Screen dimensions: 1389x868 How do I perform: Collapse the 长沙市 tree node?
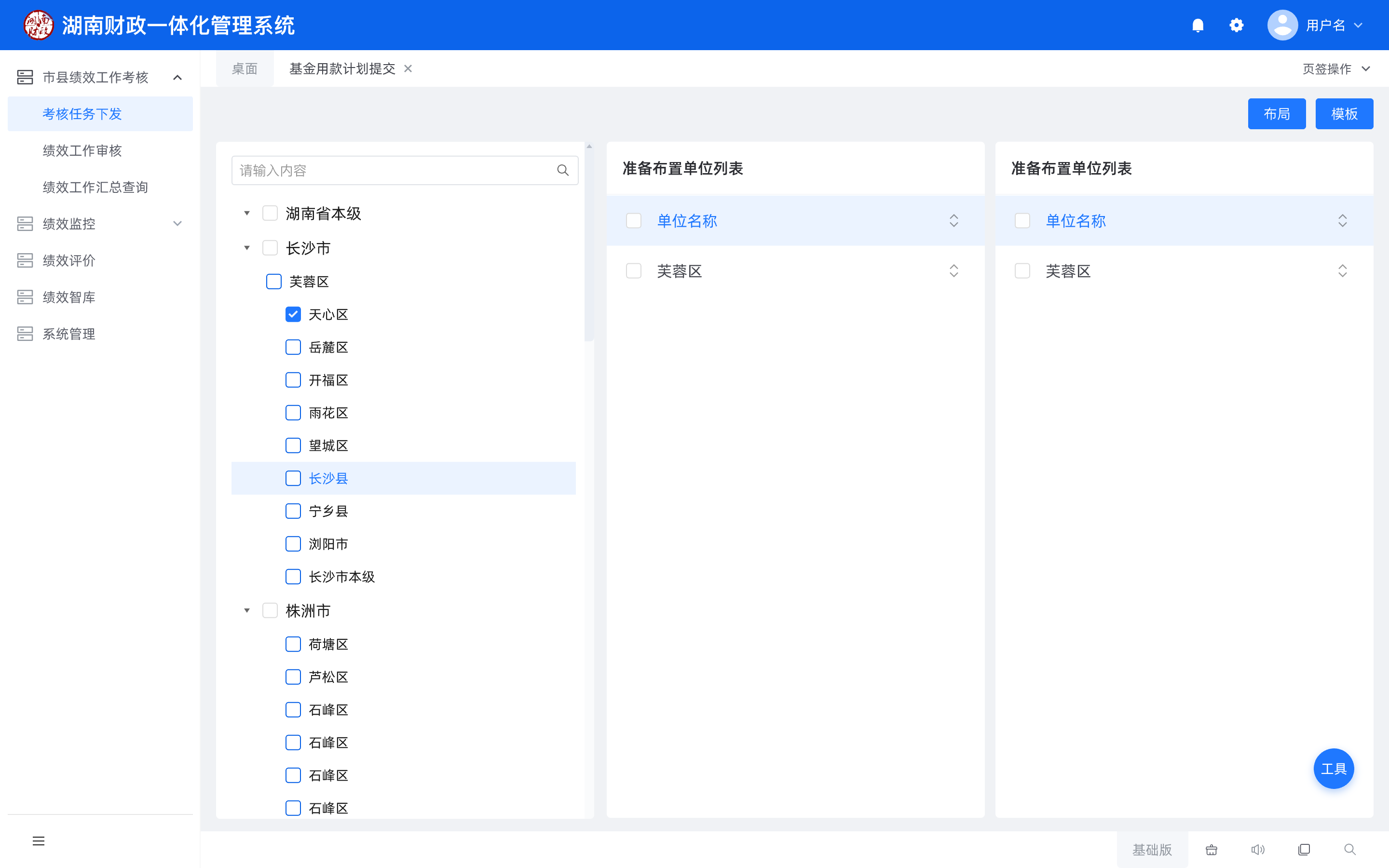(x=247, y=248)
